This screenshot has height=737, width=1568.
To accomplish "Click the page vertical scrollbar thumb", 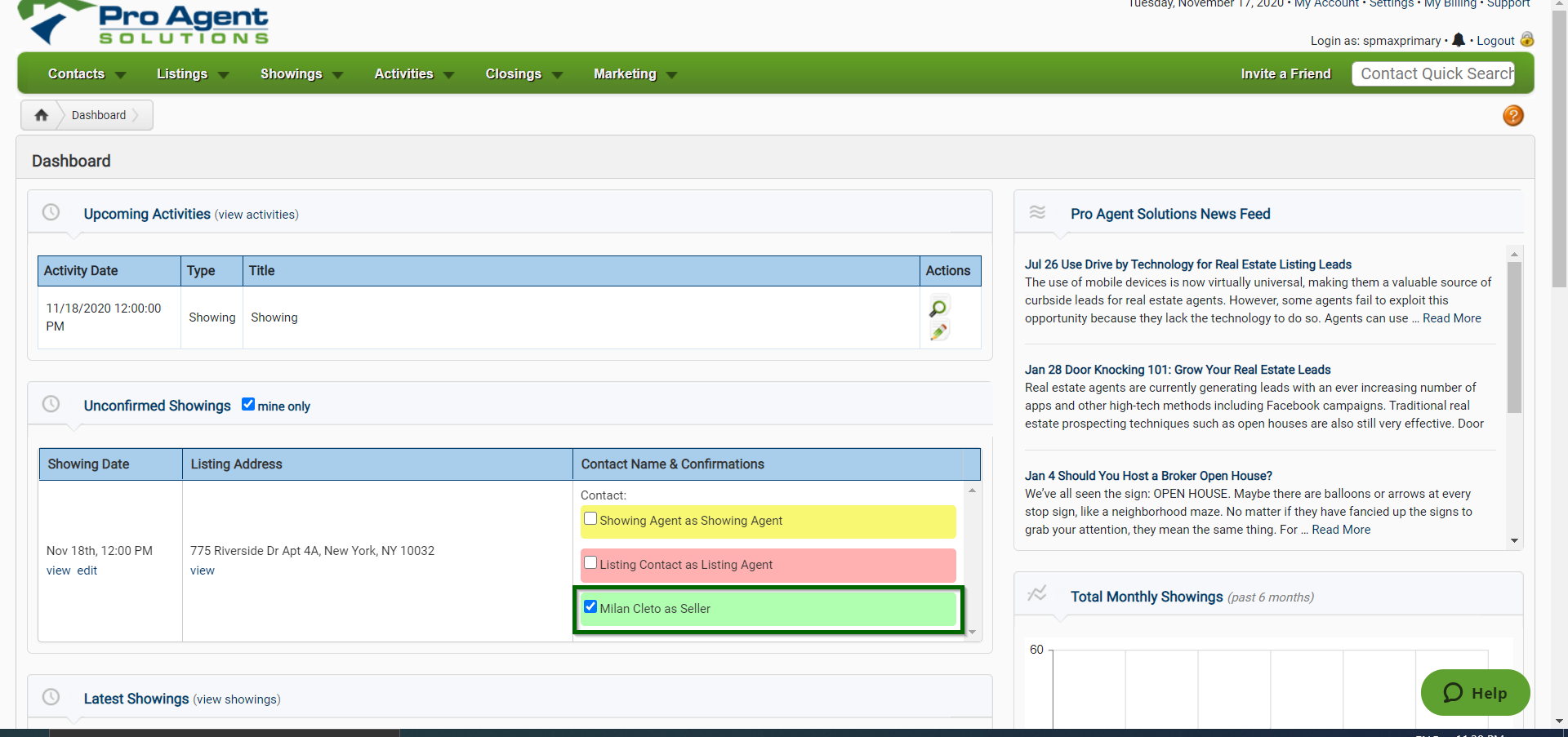I will 1560,149.
